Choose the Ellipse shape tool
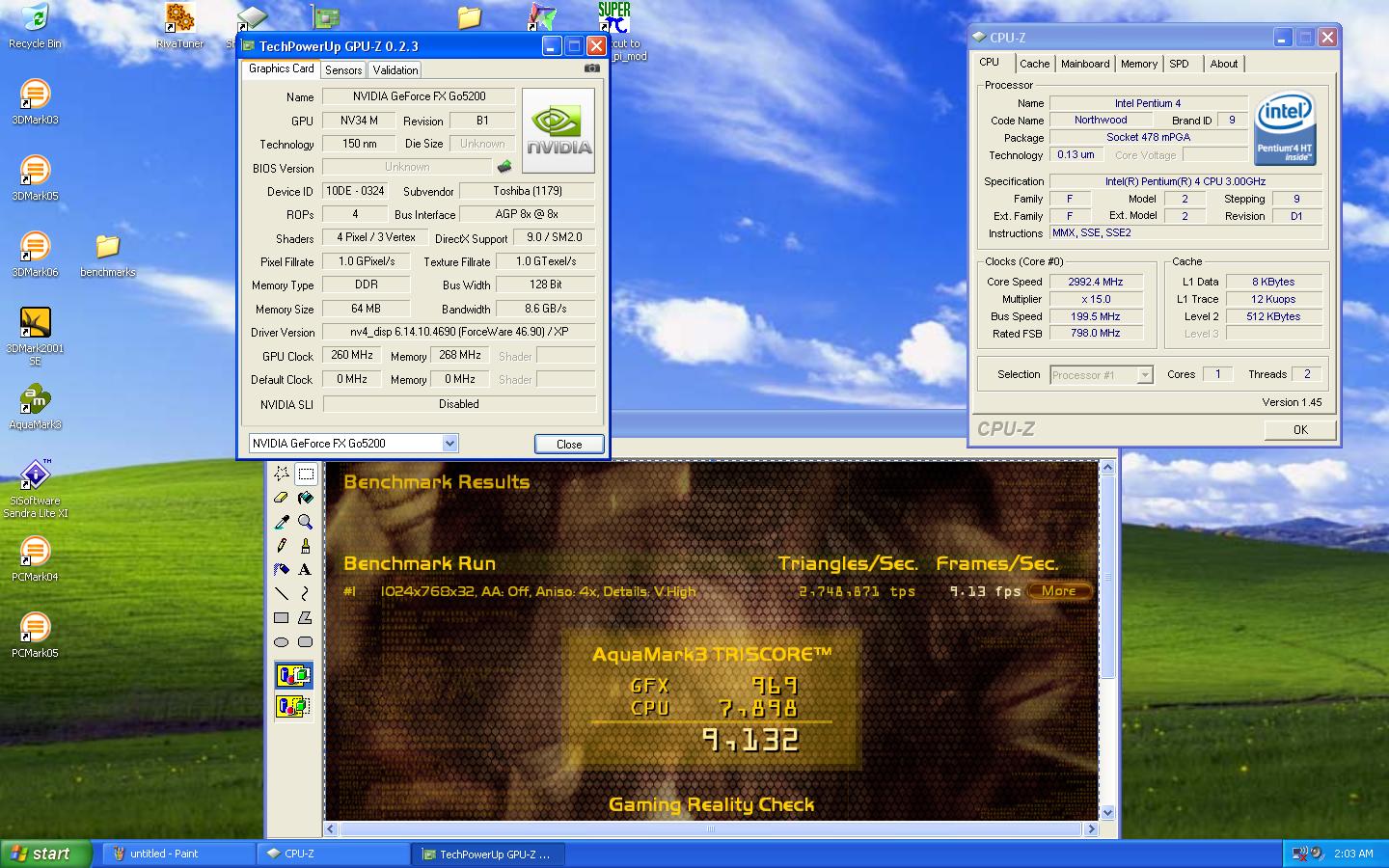Image resolution: width=1389 pixels, height=868 pixels. (x=282, y=642)
